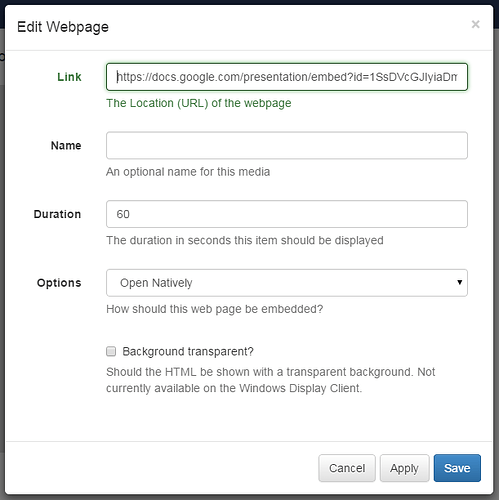Click into the empty Name field

tap(287, 146)
